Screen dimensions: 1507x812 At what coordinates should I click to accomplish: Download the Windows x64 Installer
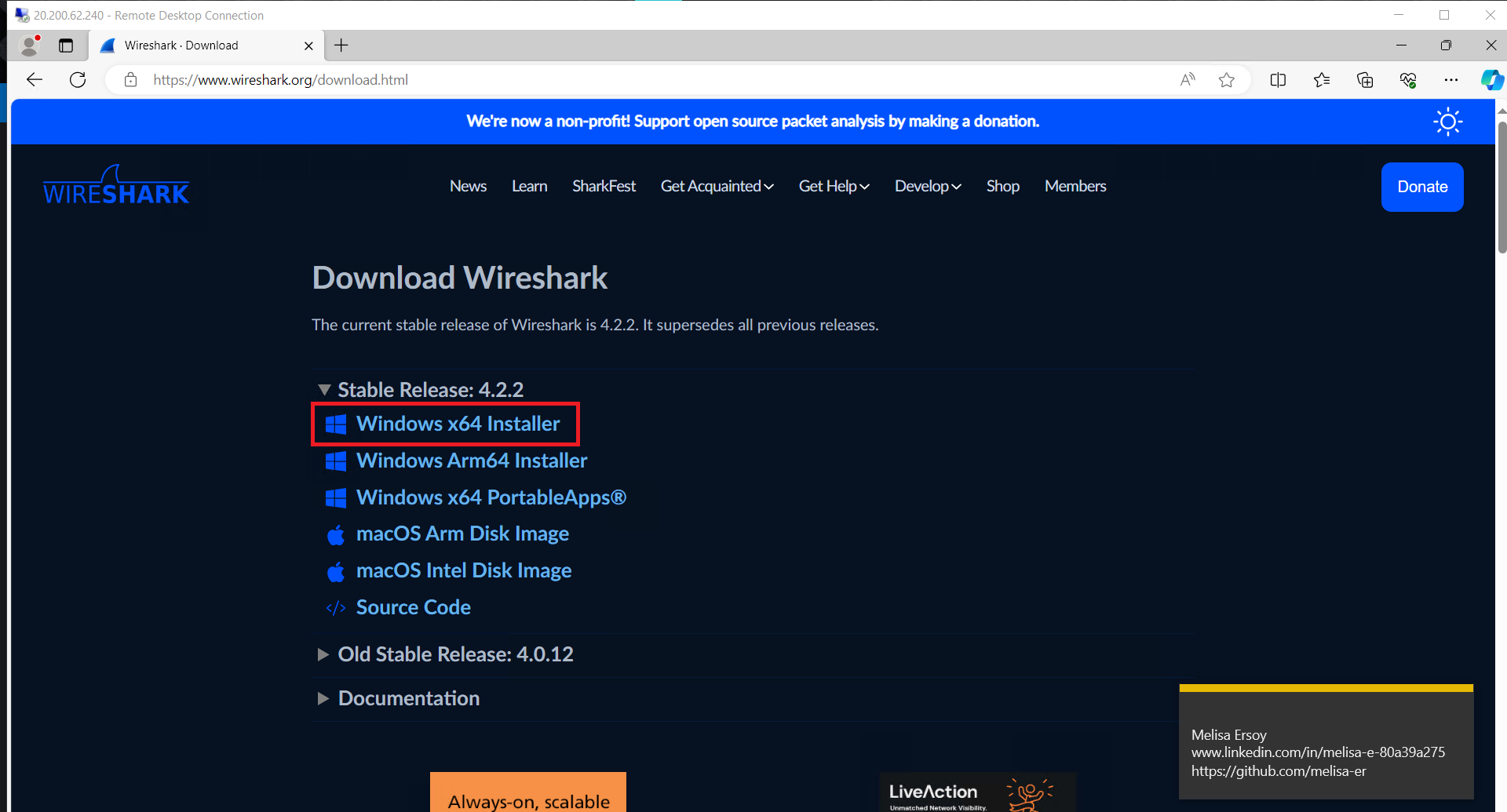(x=458, y=424)
